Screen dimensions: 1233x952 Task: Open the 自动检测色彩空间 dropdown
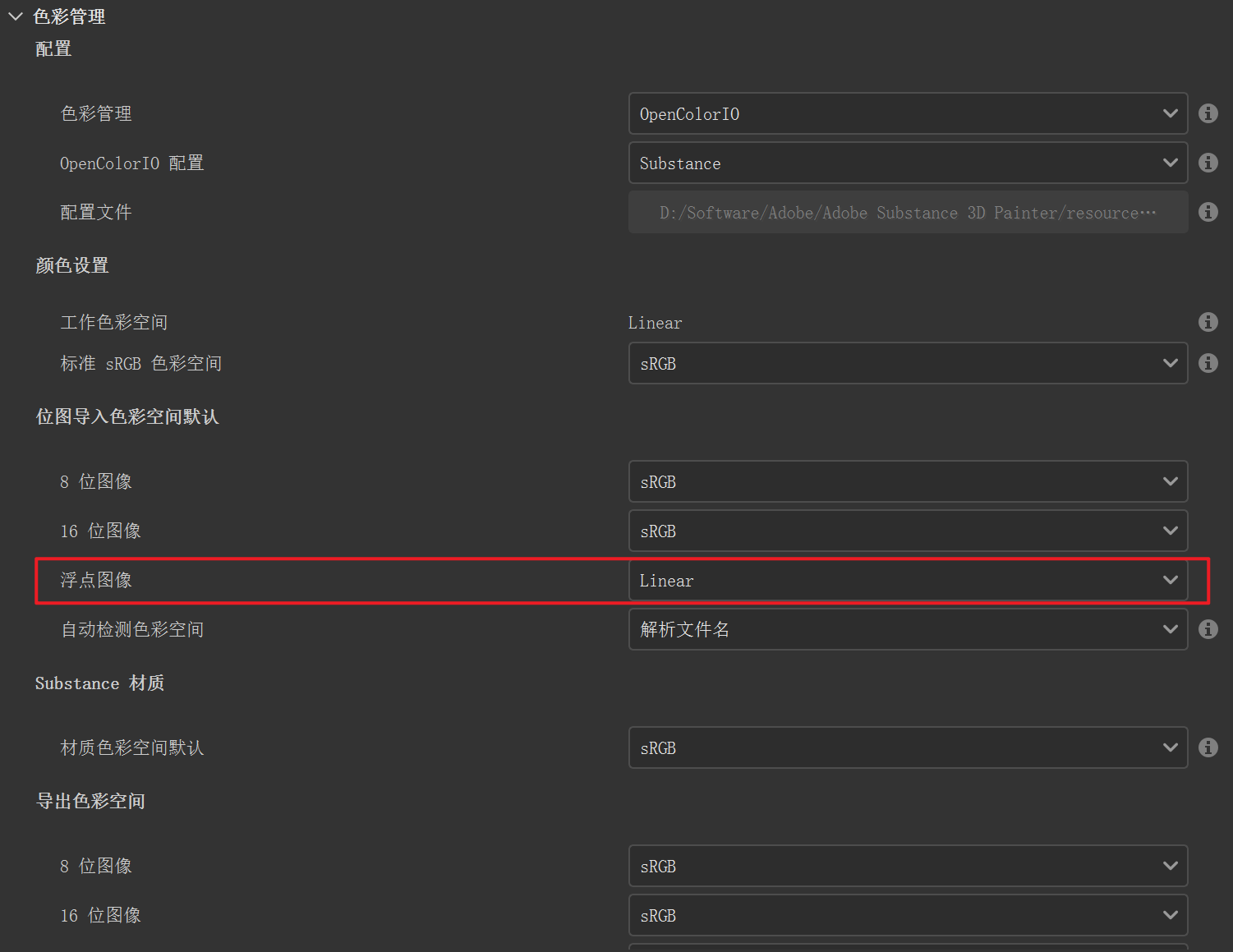pyautogui.click(x=908, y=629)
